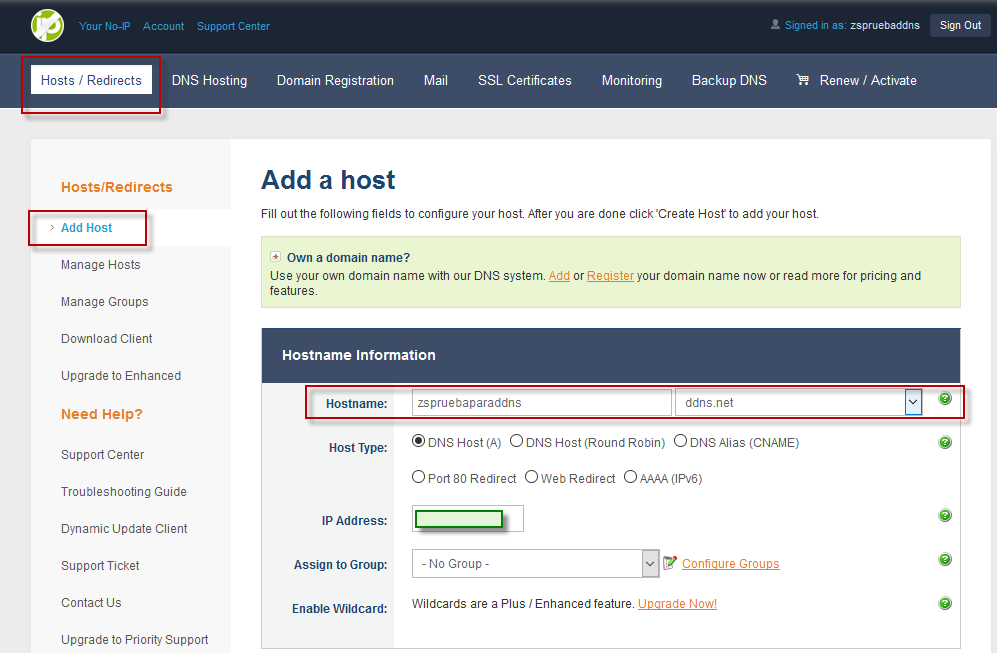Image resolution: width=997 pixels, height=653 pixels.
Task: Click the Configure Groups link
Action: pyautogui.click(x=731, y=564)
